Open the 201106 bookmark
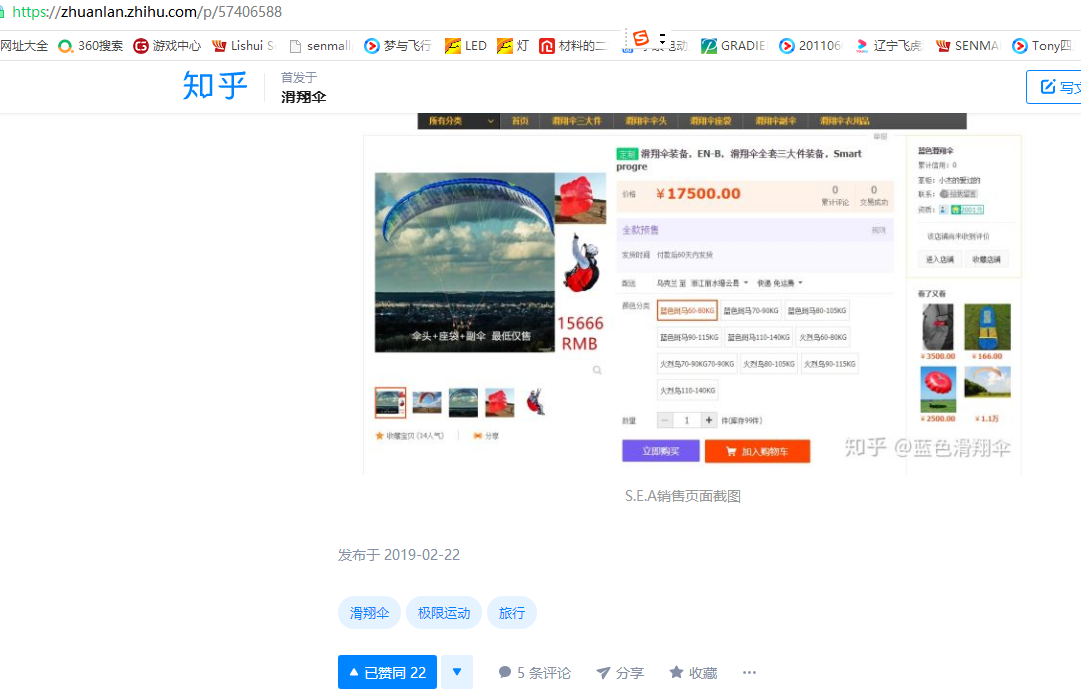1081x698 pixels. (x=809, y=46)
